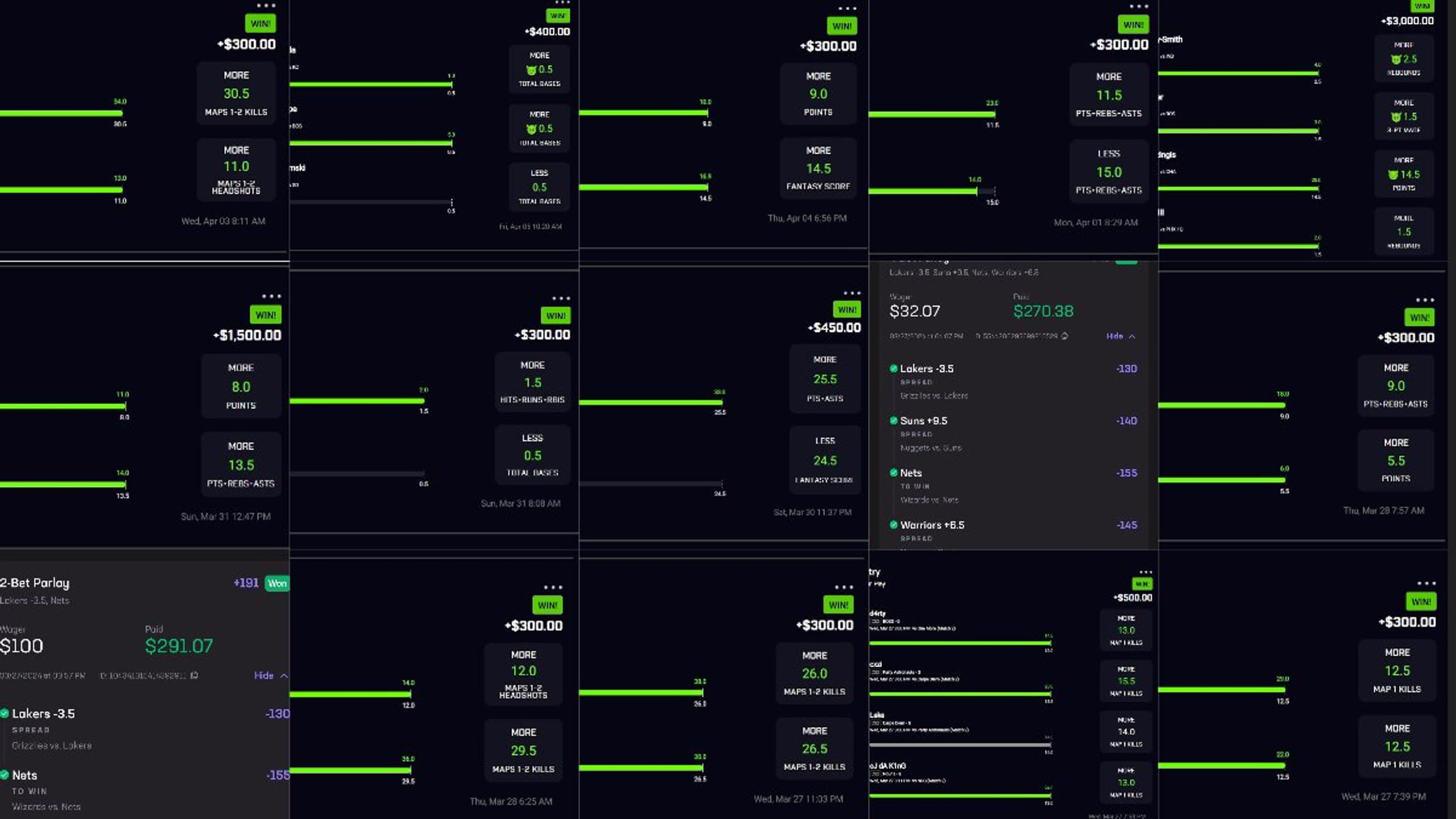
Task: Select LESS 24.5 Fantasy Score pick
Action: coord(825,460)
